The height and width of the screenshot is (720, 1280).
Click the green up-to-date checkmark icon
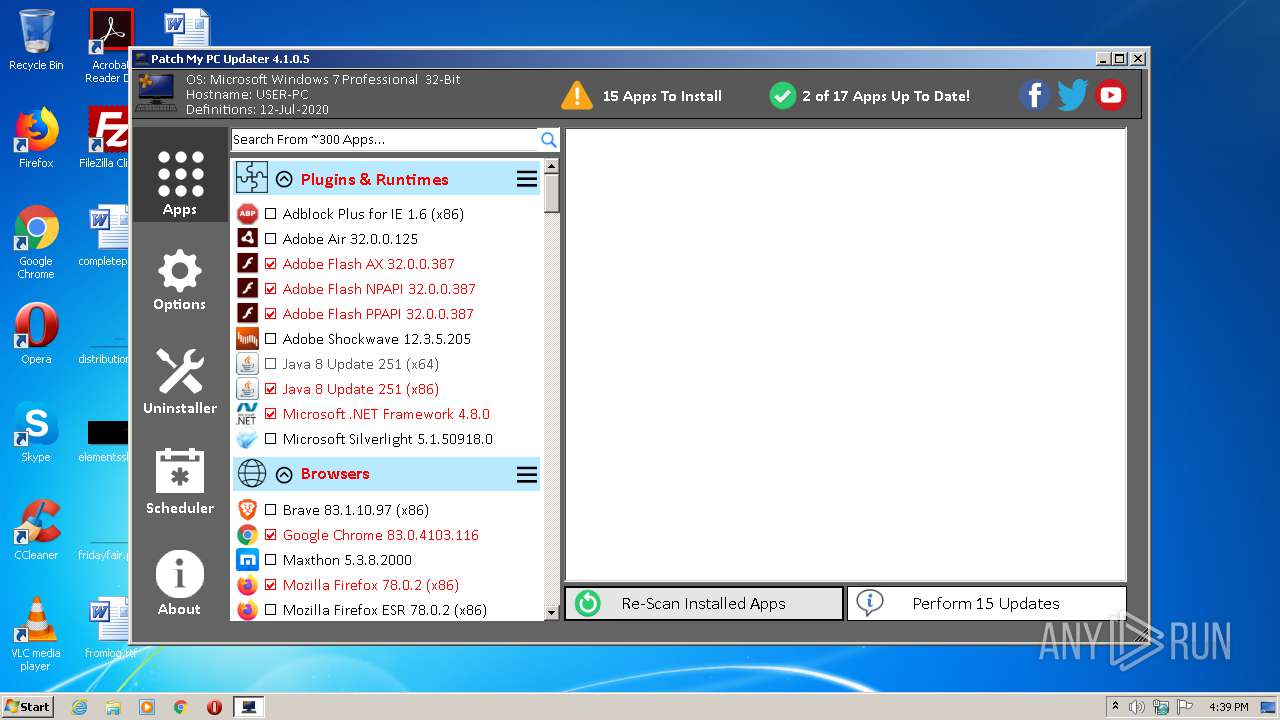[782, 96]
